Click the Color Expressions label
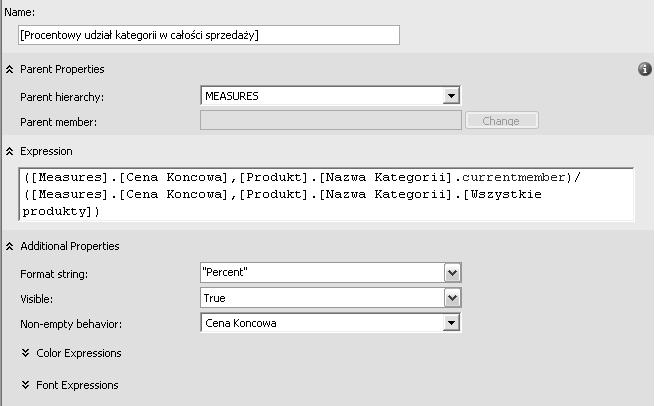The width and height of the screenshot is (655, 406). pyautogui.click(x=79, y=353)
